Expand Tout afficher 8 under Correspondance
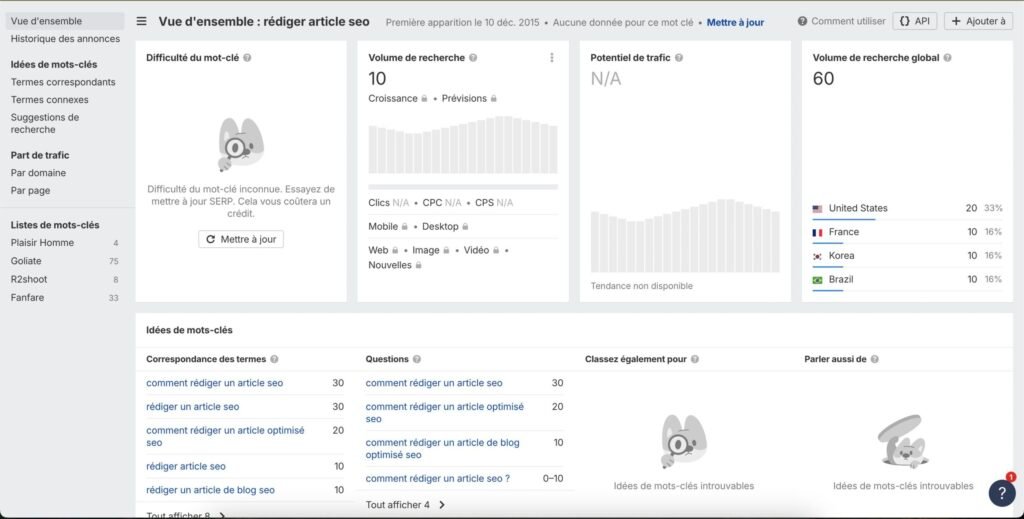This screenshot has height=519, width=1024. [x=186, y=514]
